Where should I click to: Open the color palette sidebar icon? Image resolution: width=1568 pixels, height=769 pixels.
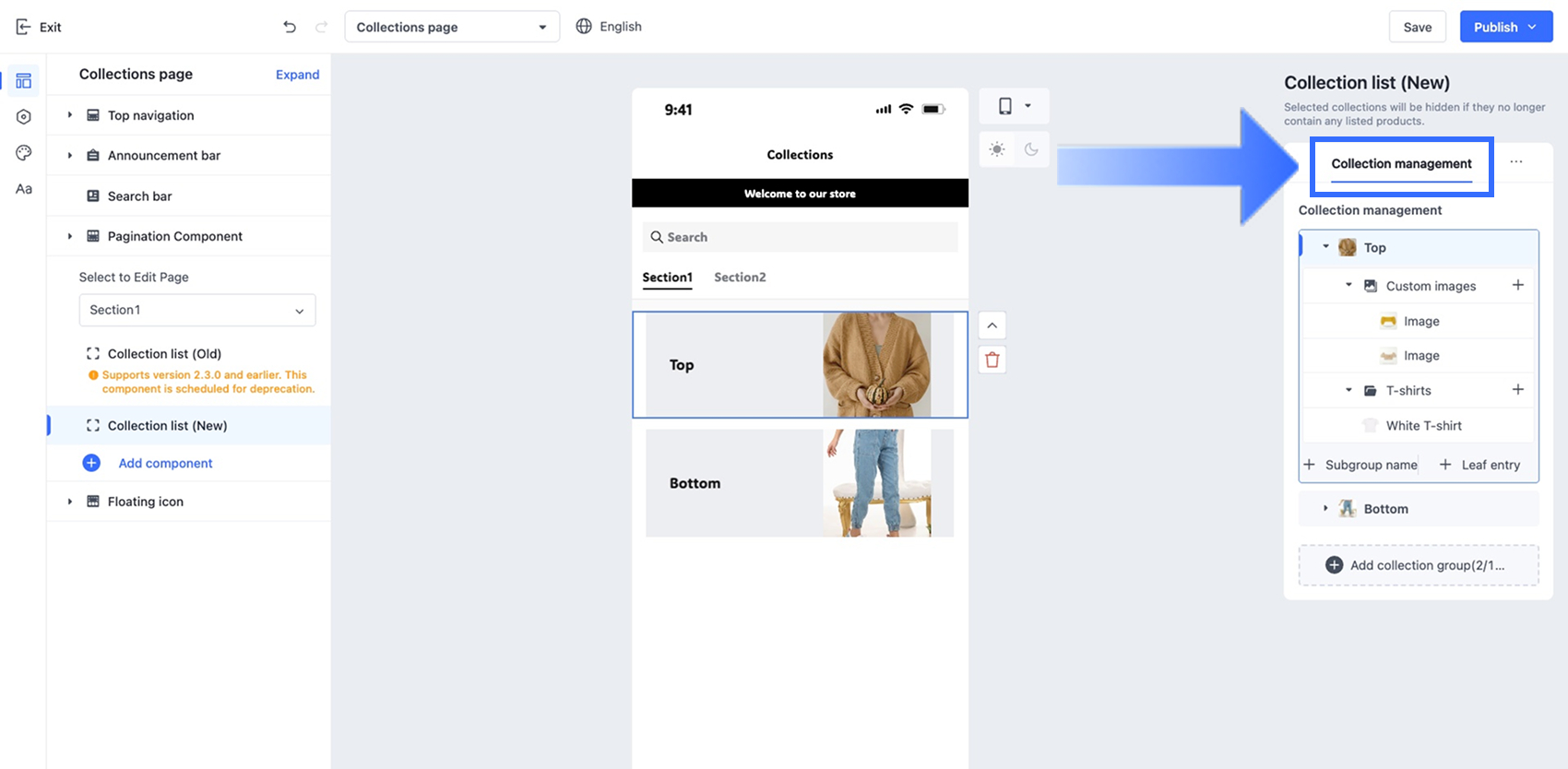[24, 153]
